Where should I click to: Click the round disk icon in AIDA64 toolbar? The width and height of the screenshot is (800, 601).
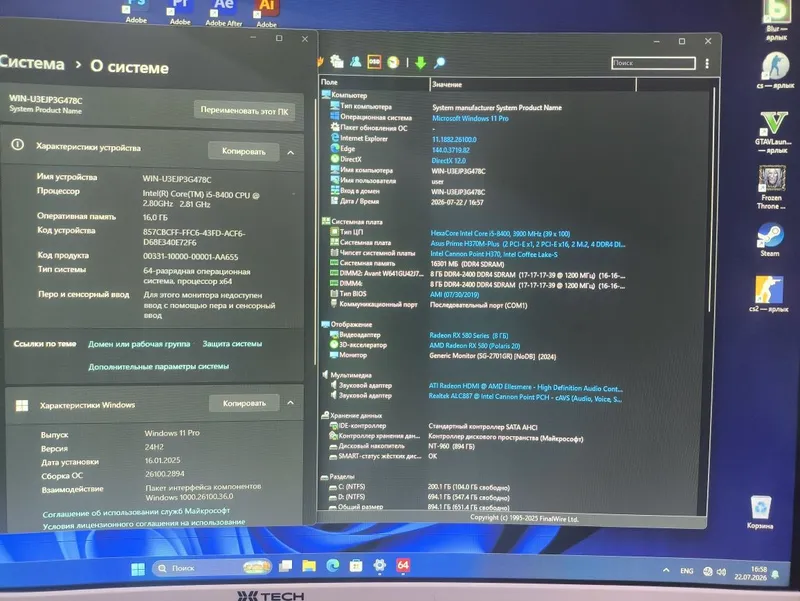point(393,62)
